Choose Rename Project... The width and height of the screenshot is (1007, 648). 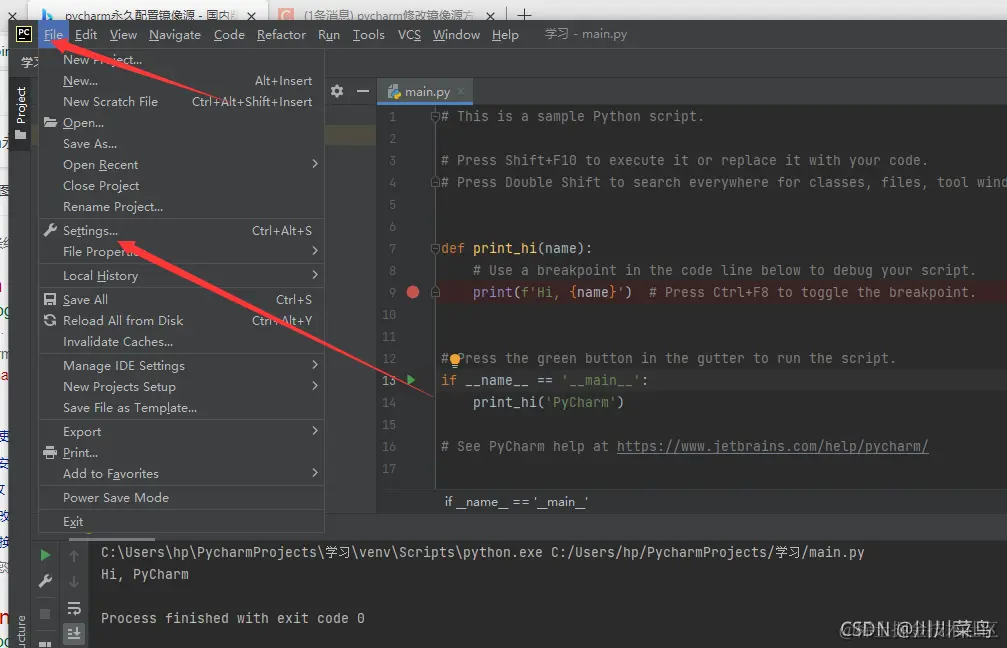click(181, 206)
